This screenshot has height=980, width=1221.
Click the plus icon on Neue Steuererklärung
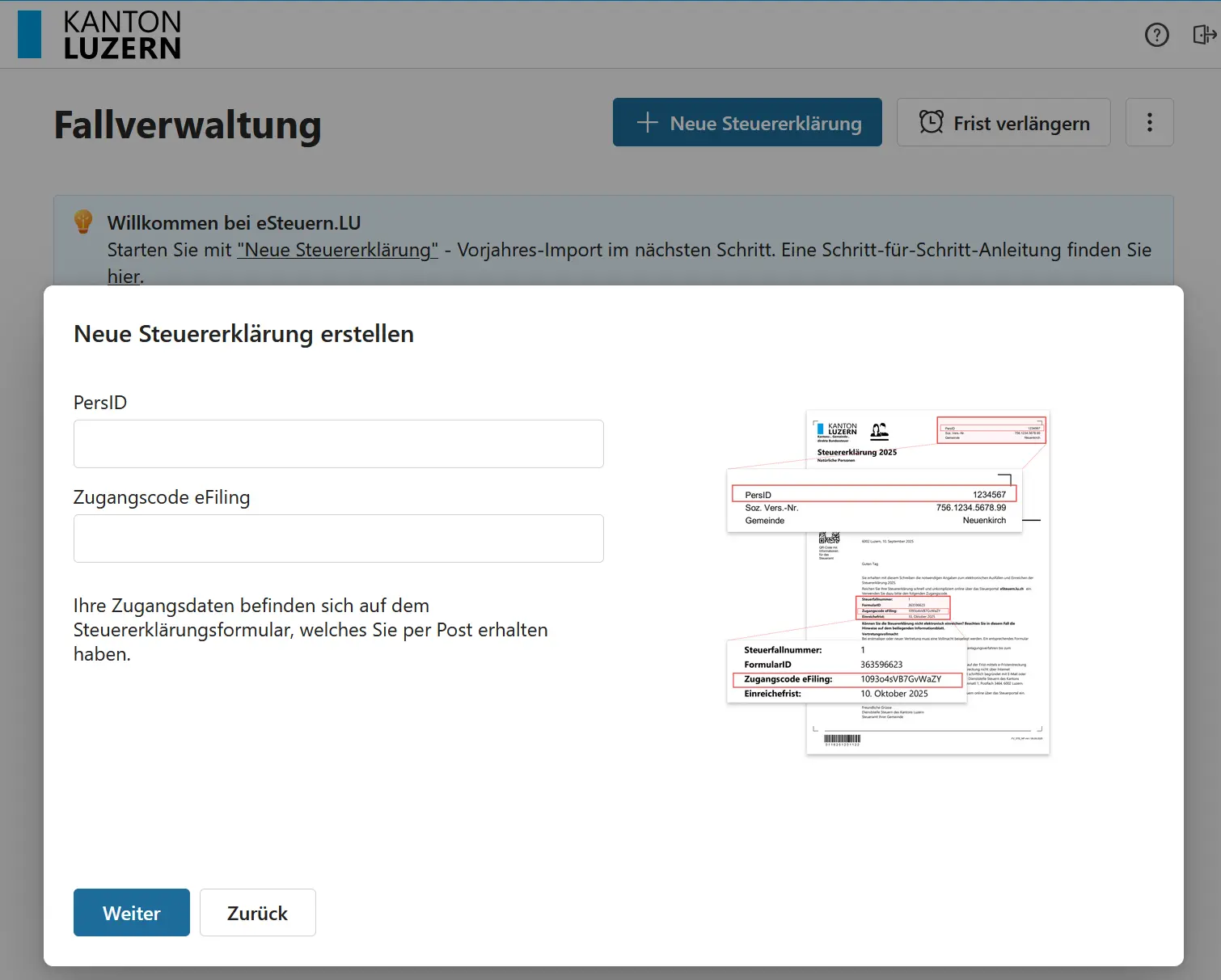pyautogui.click(x=646, y=122)
